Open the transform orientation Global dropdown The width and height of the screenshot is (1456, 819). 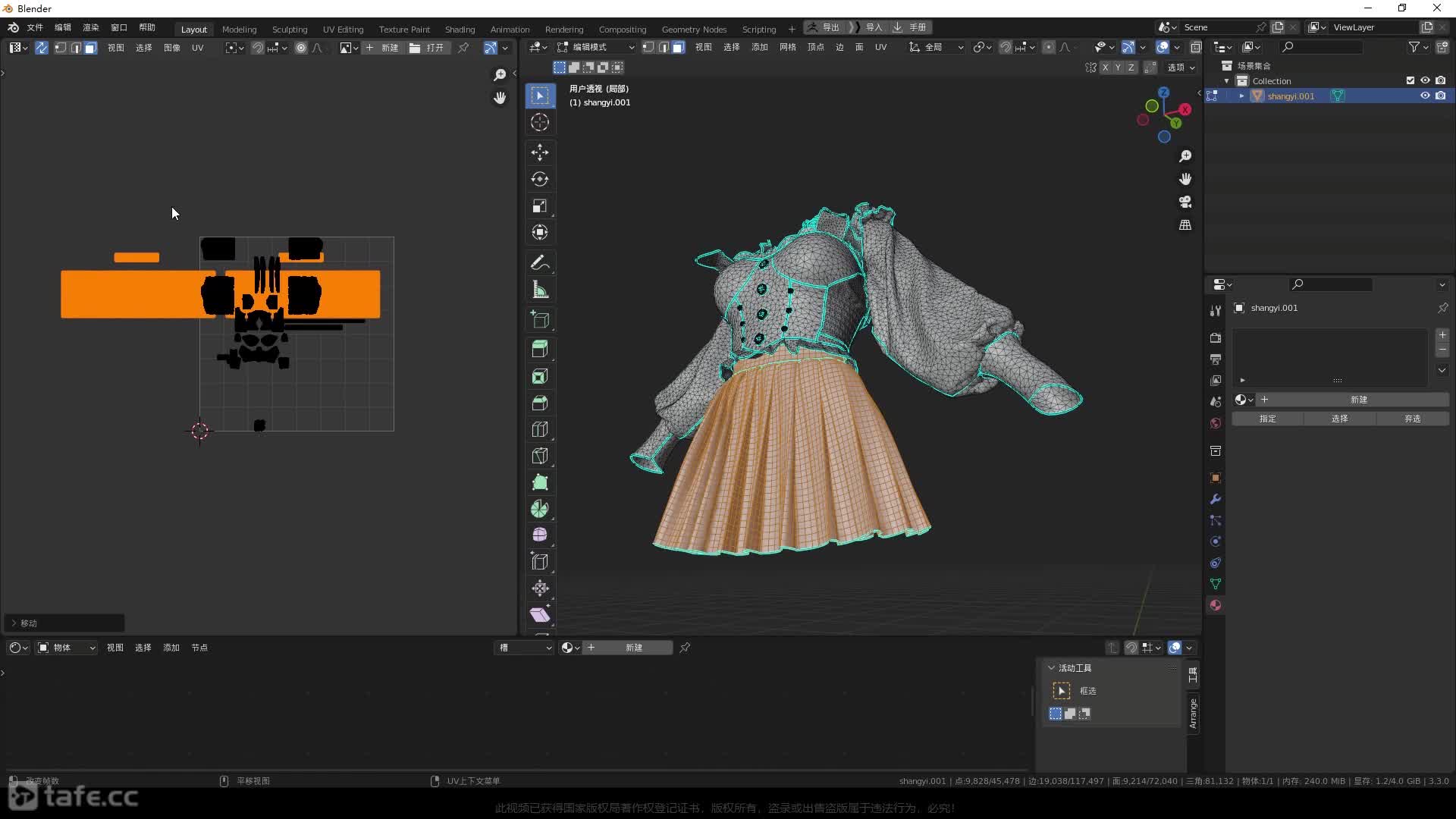937,47
